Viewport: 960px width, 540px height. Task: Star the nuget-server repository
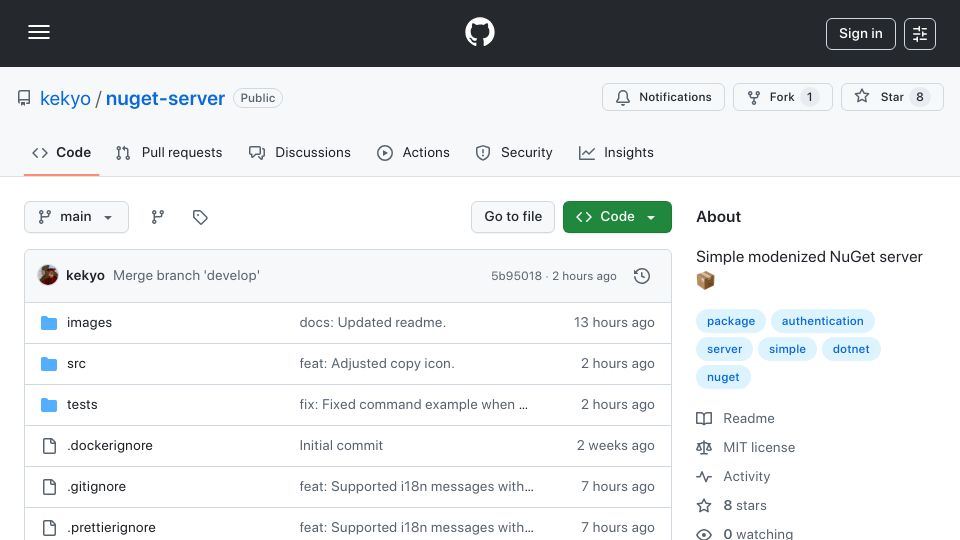[x=892, y=97]
